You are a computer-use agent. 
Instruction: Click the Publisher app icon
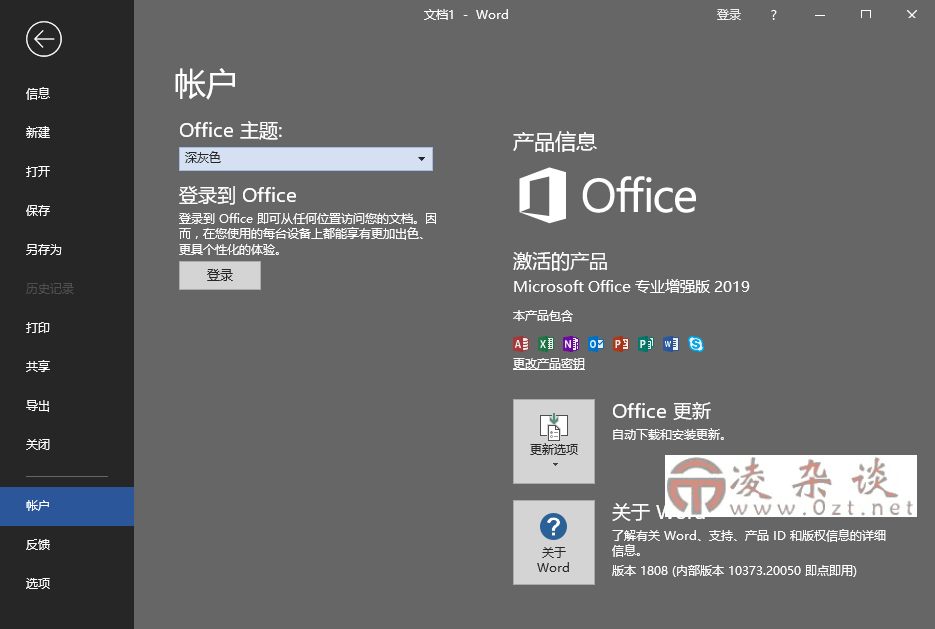(x=646, y=344)
